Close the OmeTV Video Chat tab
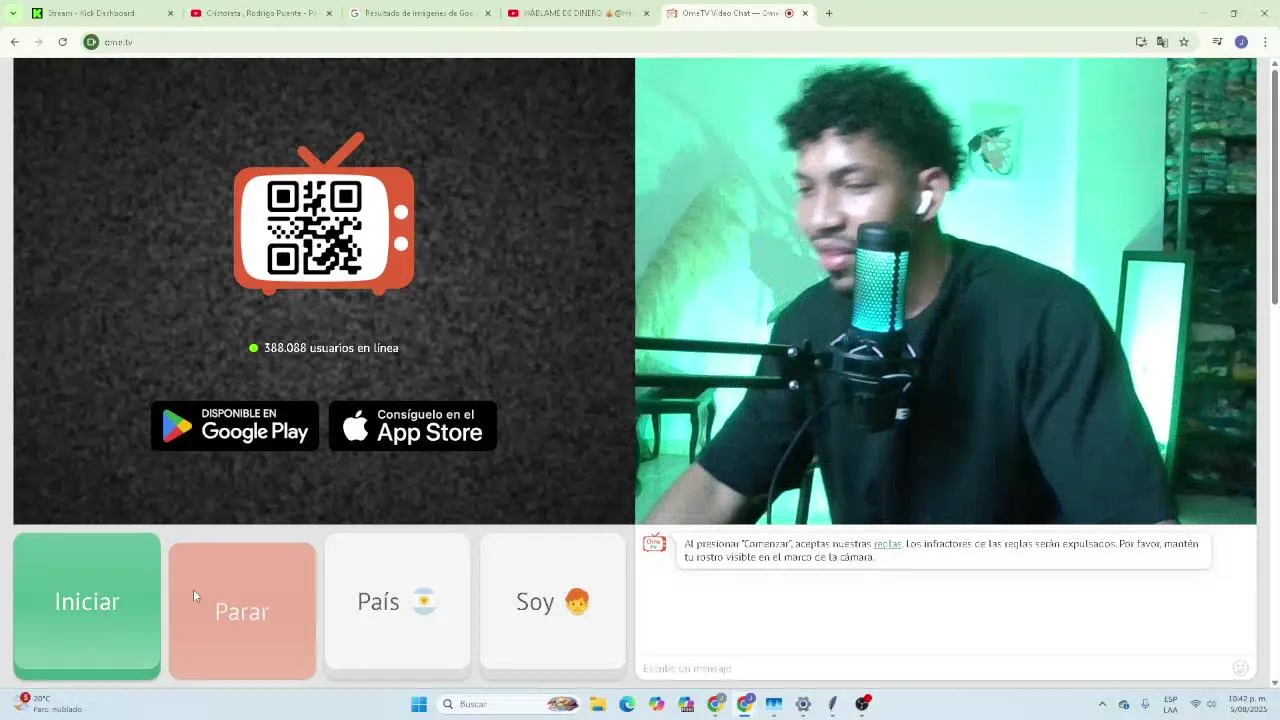1280x720 pixels. (805, 13)
